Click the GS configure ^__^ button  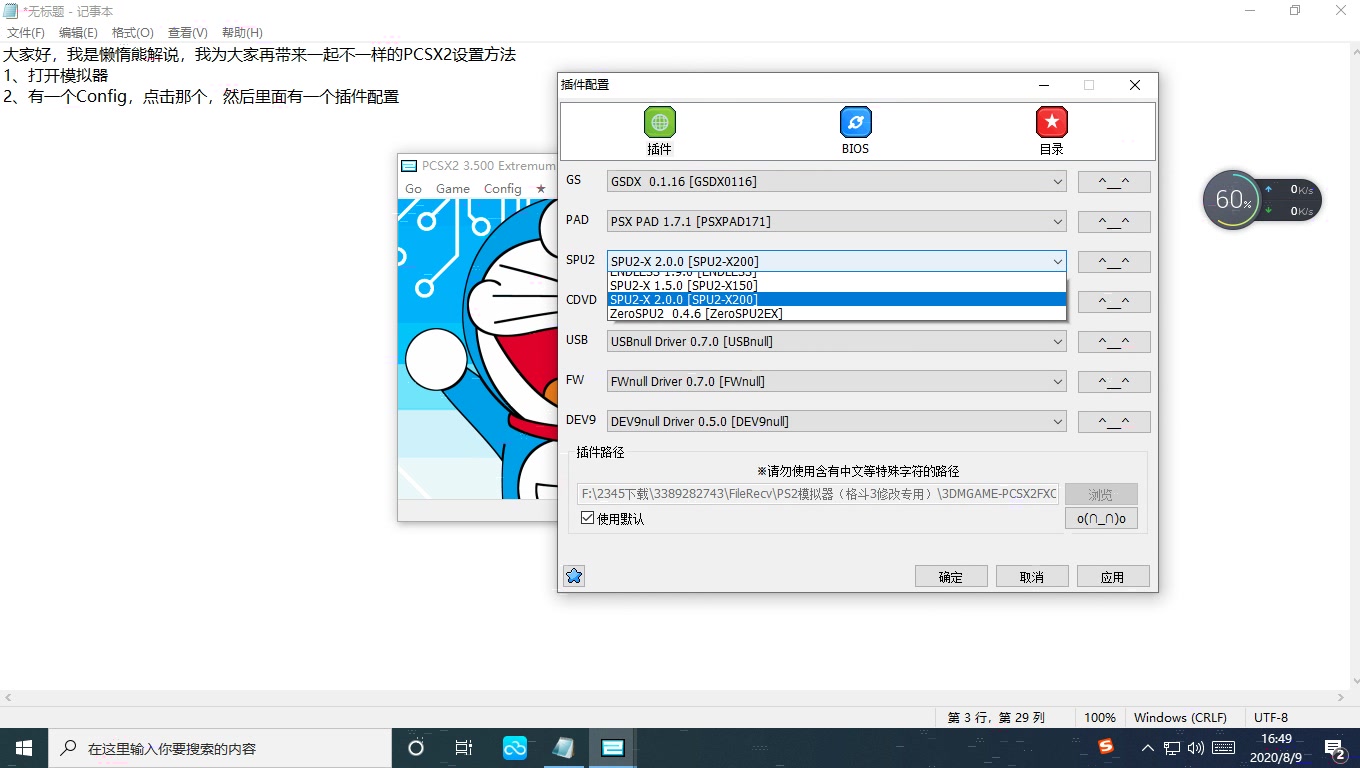pos(1114,182)
